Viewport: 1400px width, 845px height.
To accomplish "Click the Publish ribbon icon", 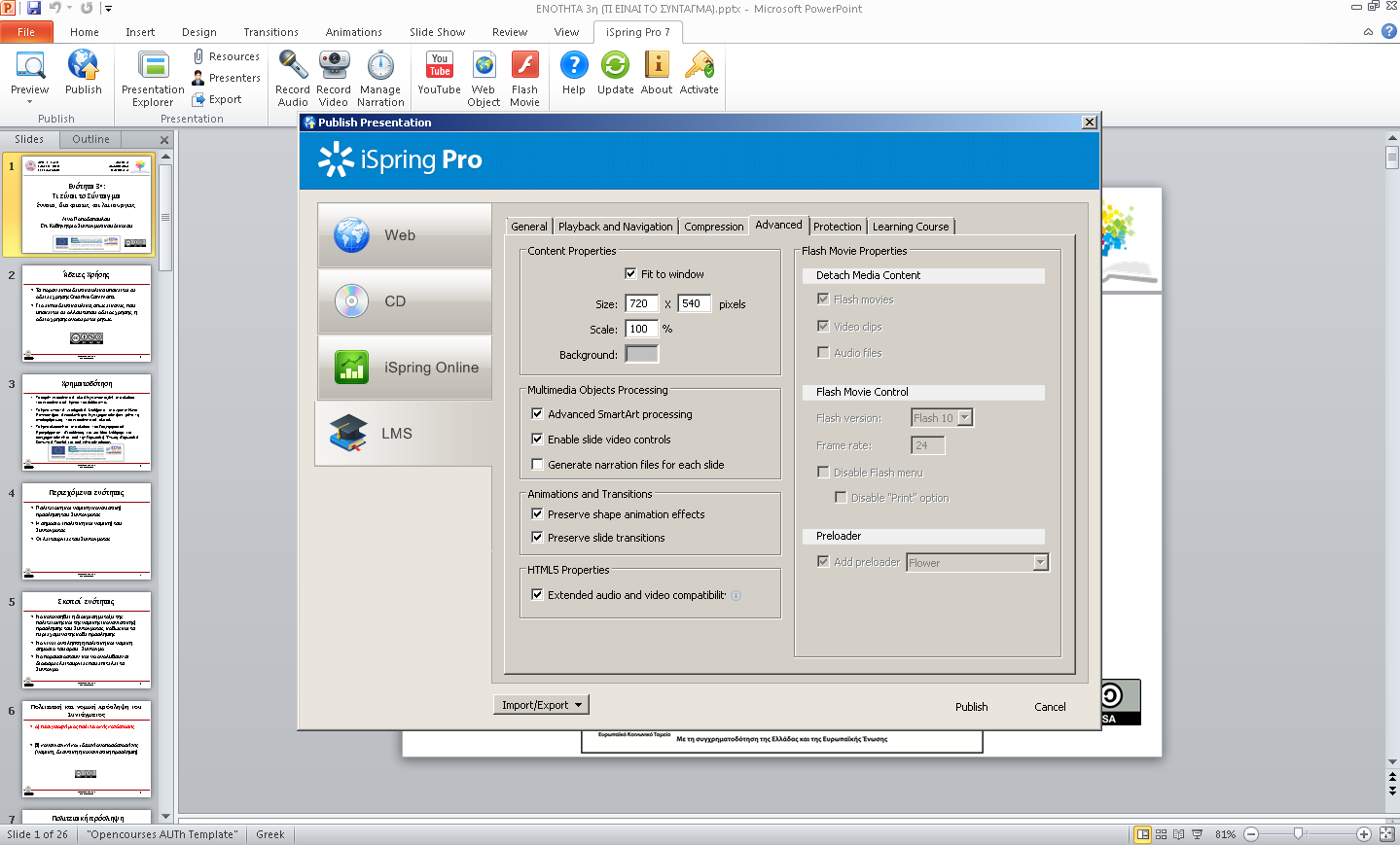I will tap(83, 73).
